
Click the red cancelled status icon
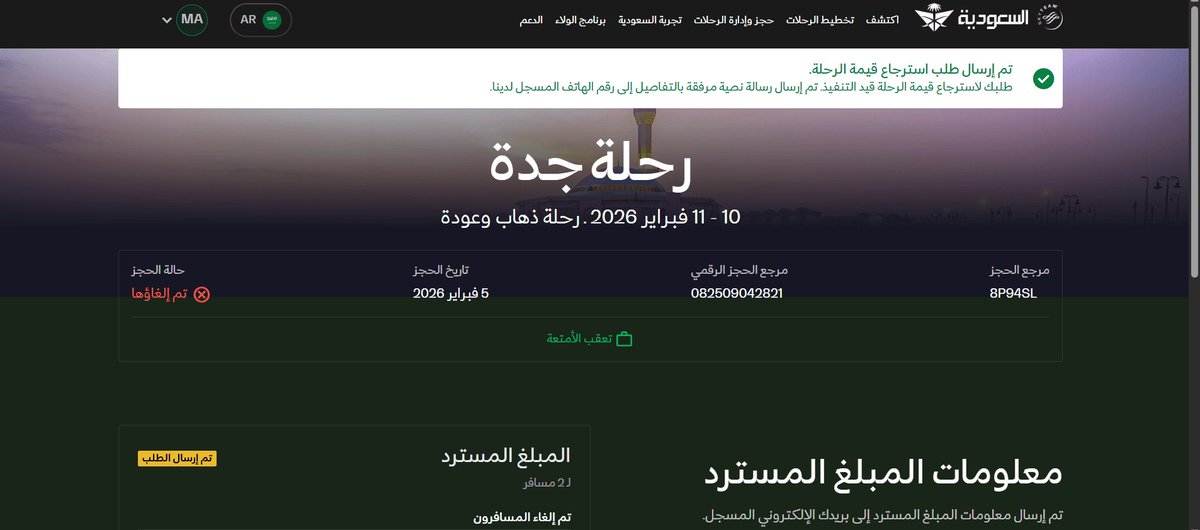tap(202, 294)
